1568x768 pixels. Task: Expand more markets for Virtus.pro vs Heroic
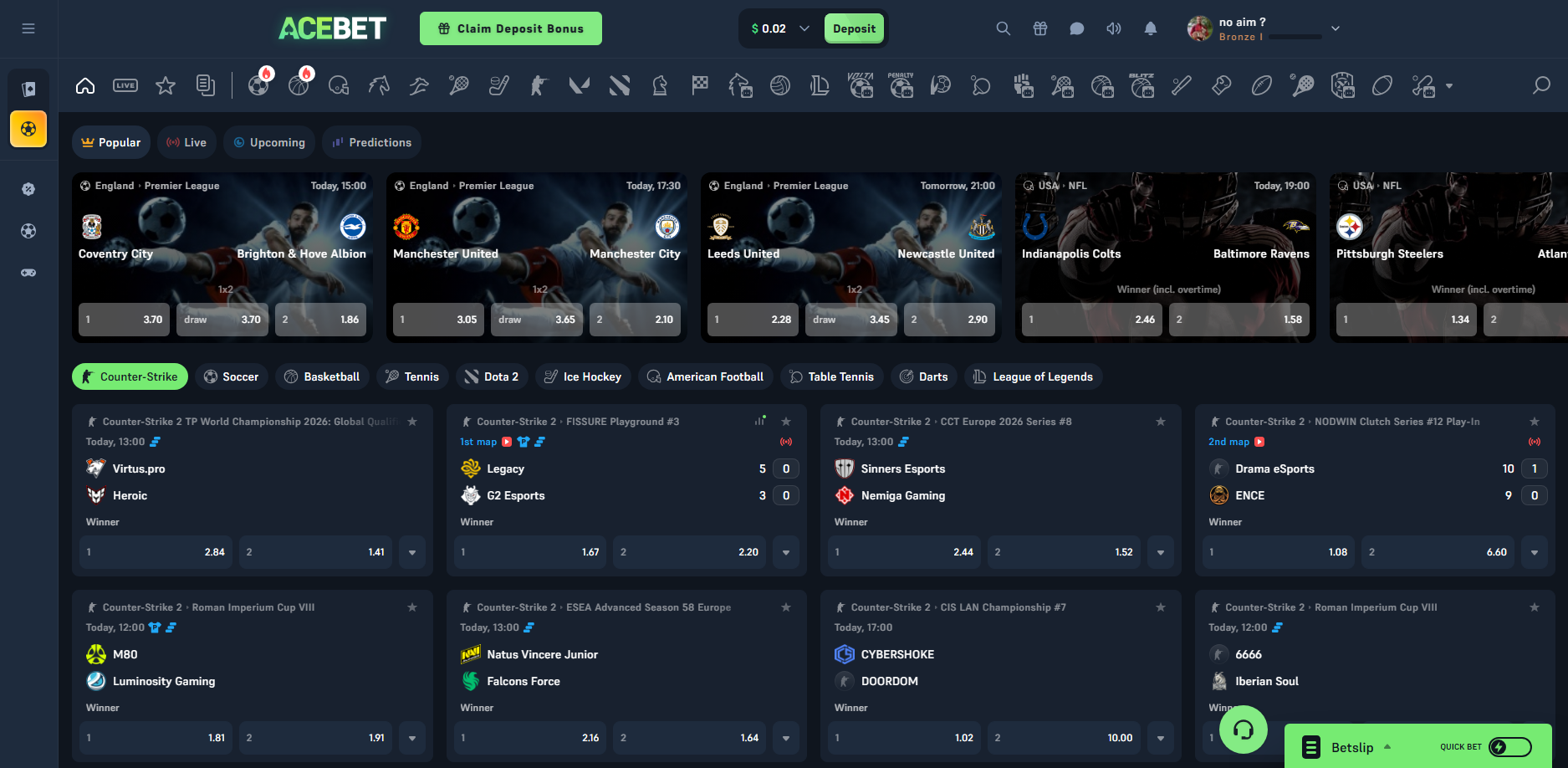(412, 552)
